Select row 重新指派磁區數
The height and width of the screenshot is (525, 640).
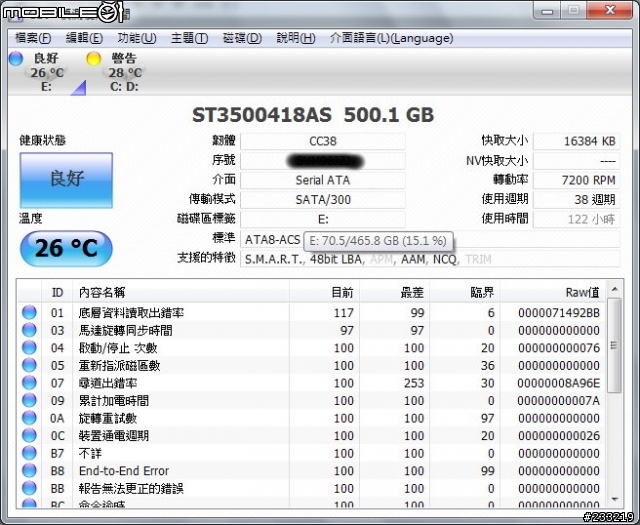[312, 365]
